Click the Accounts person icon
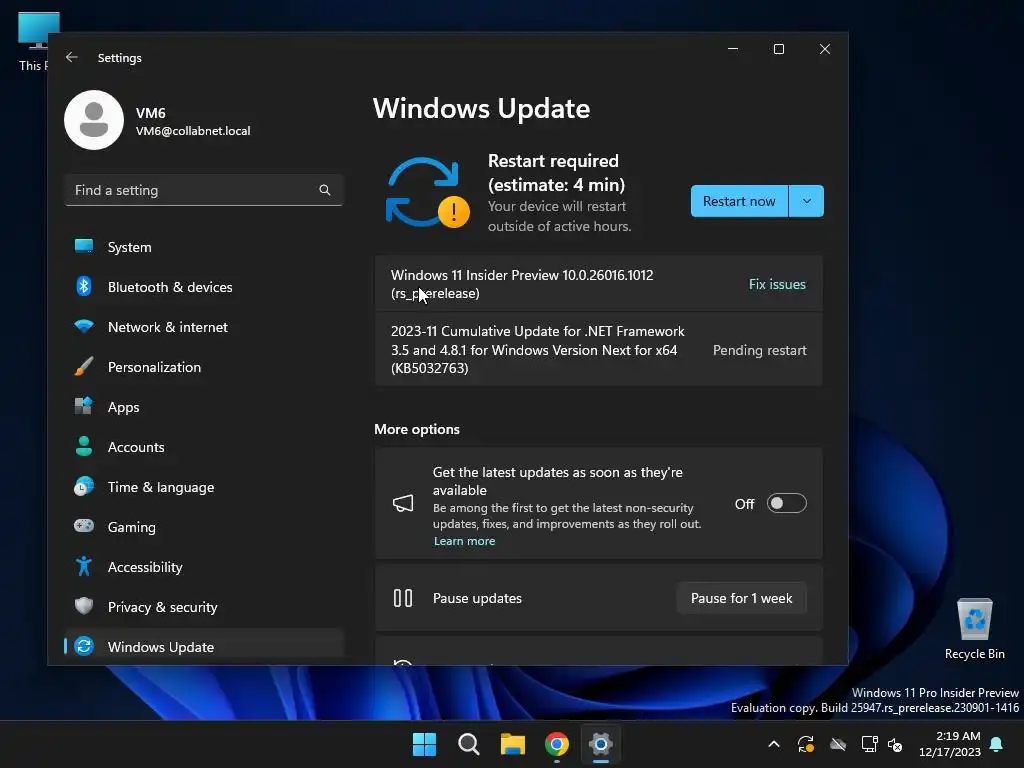Image resolution: width=1024 pixels, height=768 pixels. click(84, 446)
